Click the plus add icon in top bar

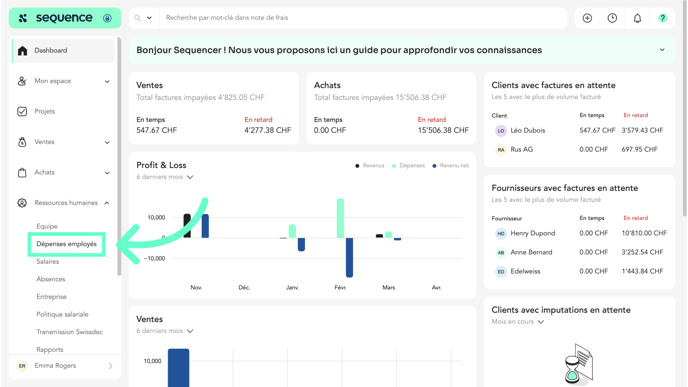(587, 18)
